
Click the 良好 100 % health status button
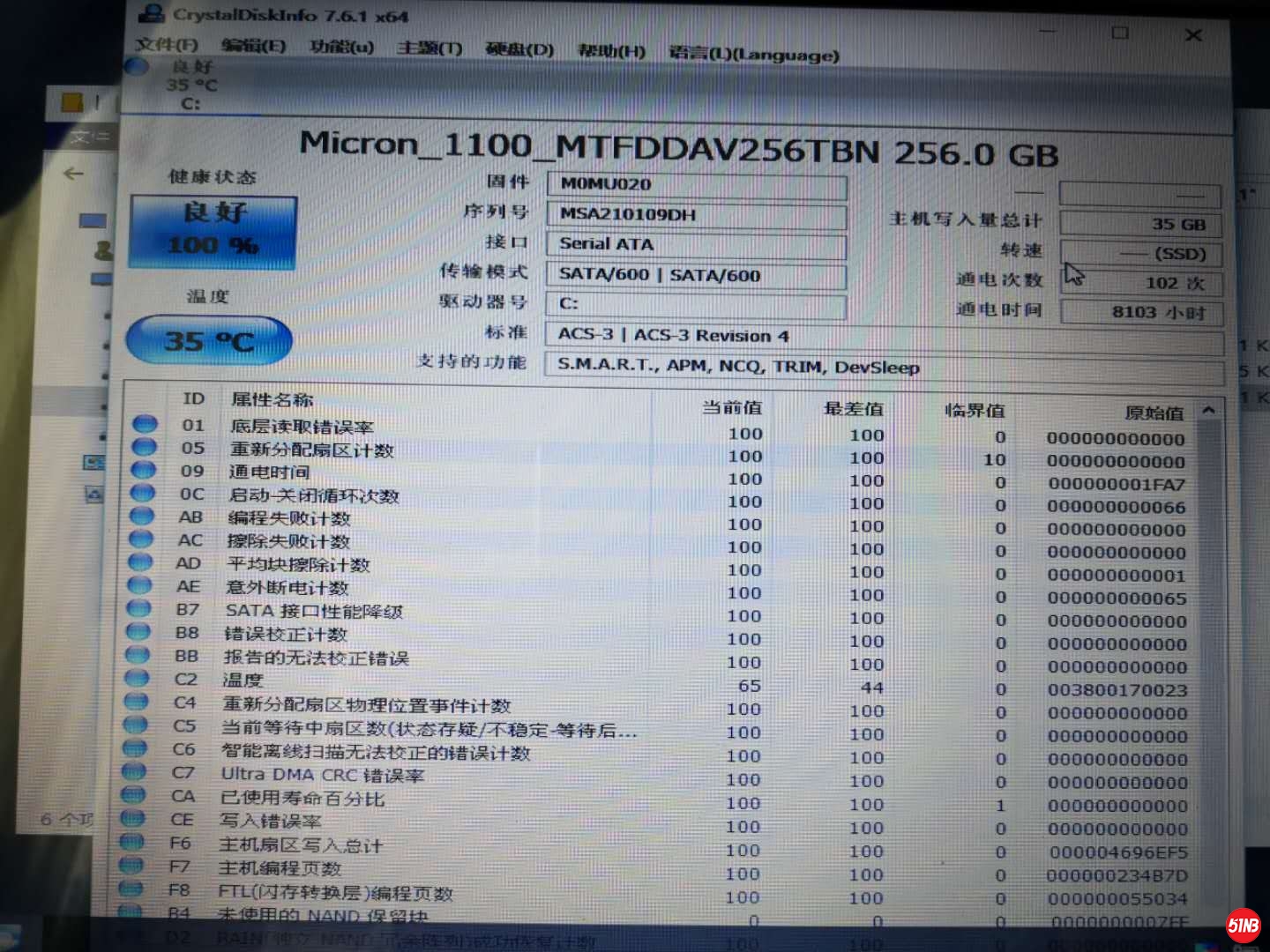[213, 231]
